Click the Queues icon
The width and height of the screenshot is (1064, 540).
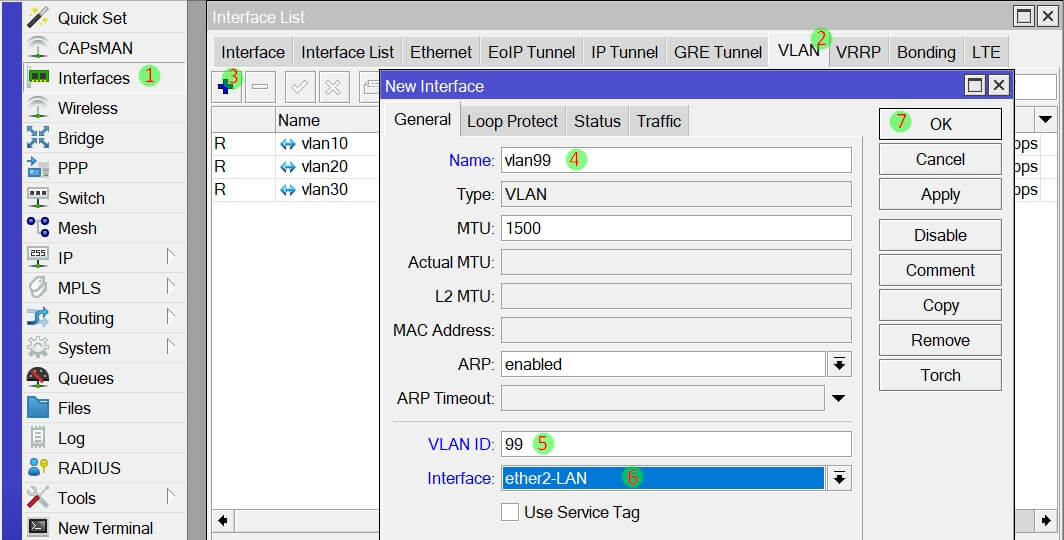click(x=39, y=378)
